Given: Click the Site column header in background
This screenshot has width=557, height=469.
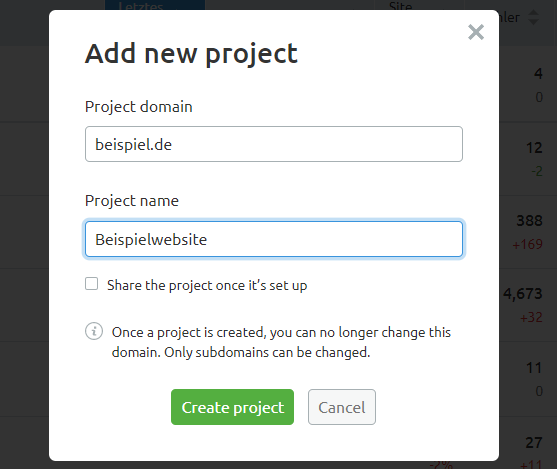Looking at the screenshot, I should pyautogui.click(x=400, y=5).
